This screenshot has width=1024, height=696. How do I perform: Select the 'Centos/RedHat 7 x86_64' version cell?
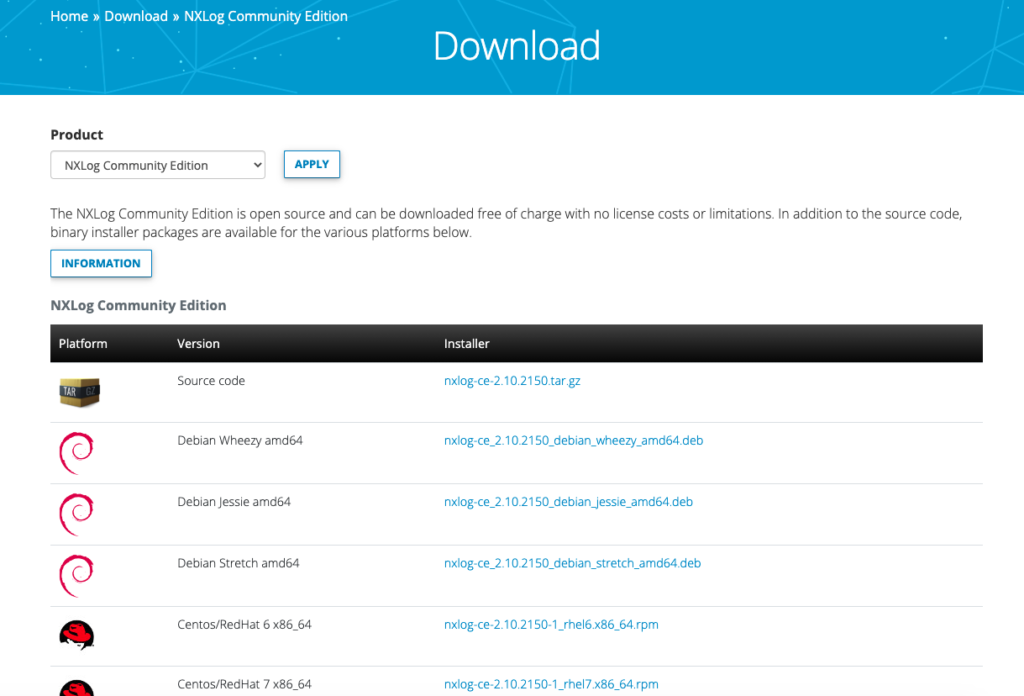tap(244, 684)
